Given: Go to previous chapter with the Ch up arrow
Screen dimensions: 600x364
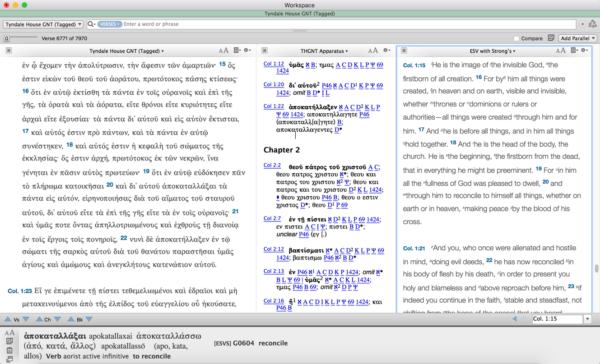Looking at the screenshot, I should (39, 319).
